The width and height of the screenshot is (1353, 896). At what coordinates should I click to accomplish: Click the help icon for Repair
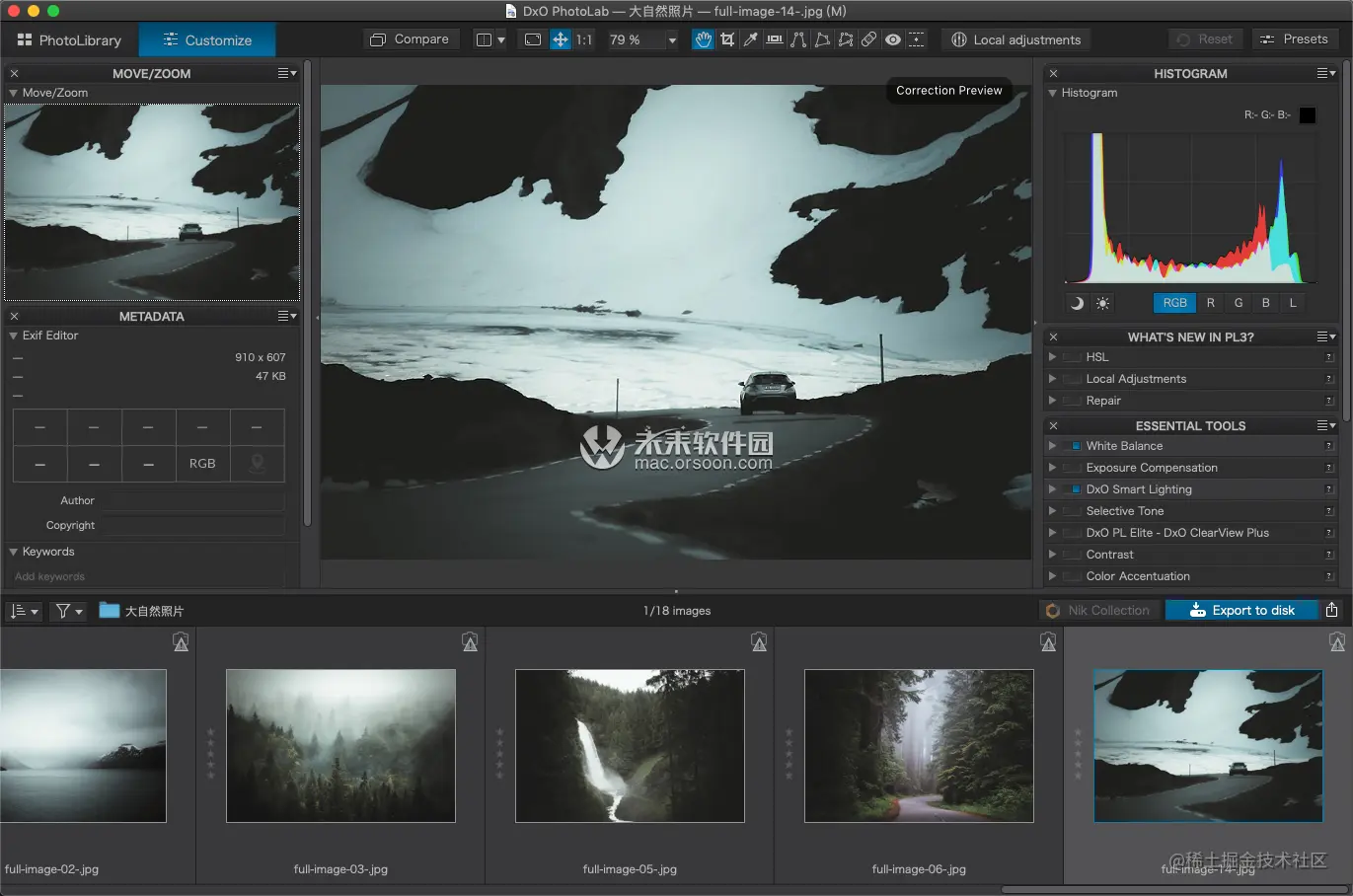pyautogui.click(x=1329, y=401)
